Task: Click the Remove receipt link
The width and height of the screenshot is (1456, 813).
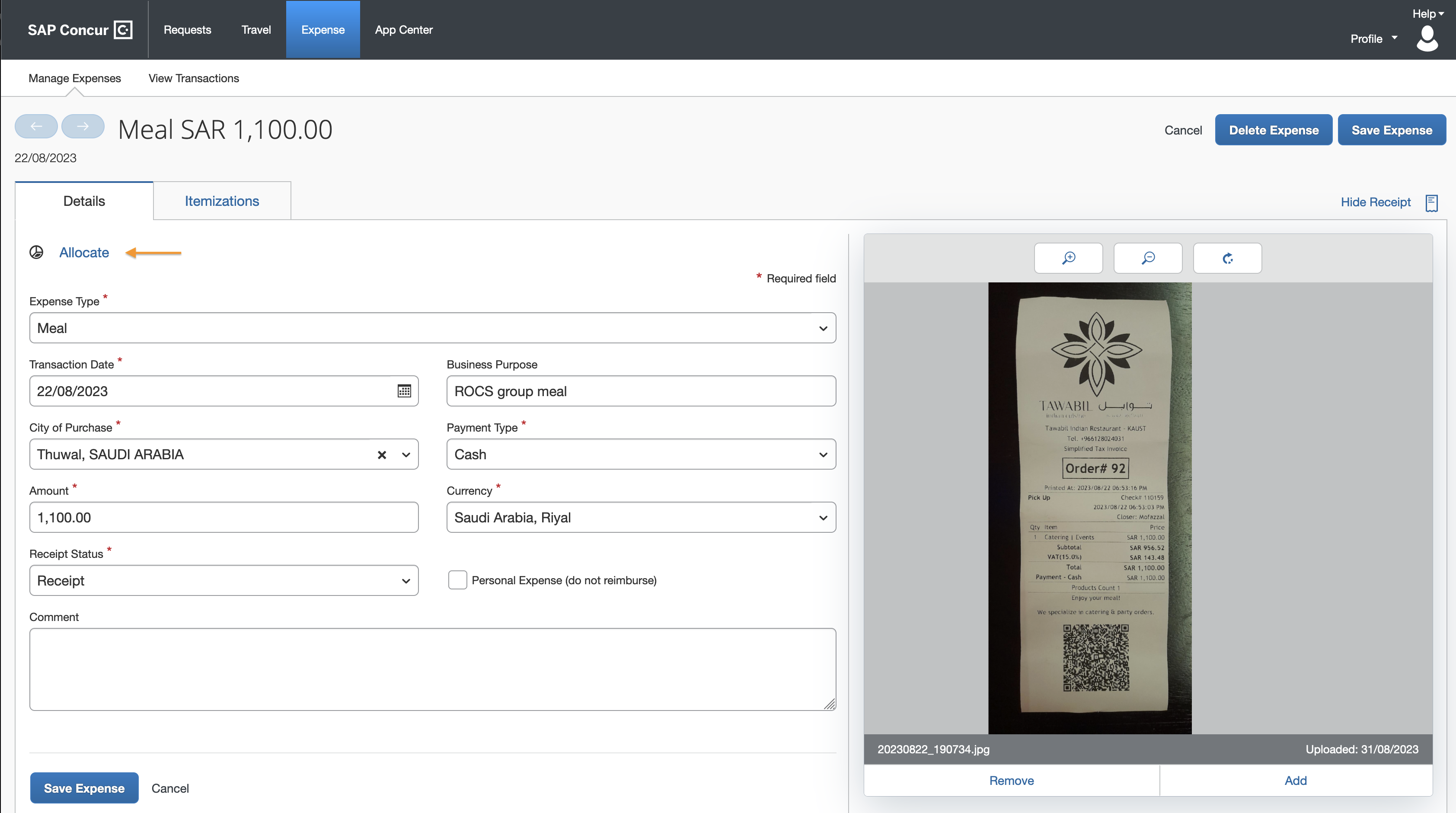Action: point(1011,780)
